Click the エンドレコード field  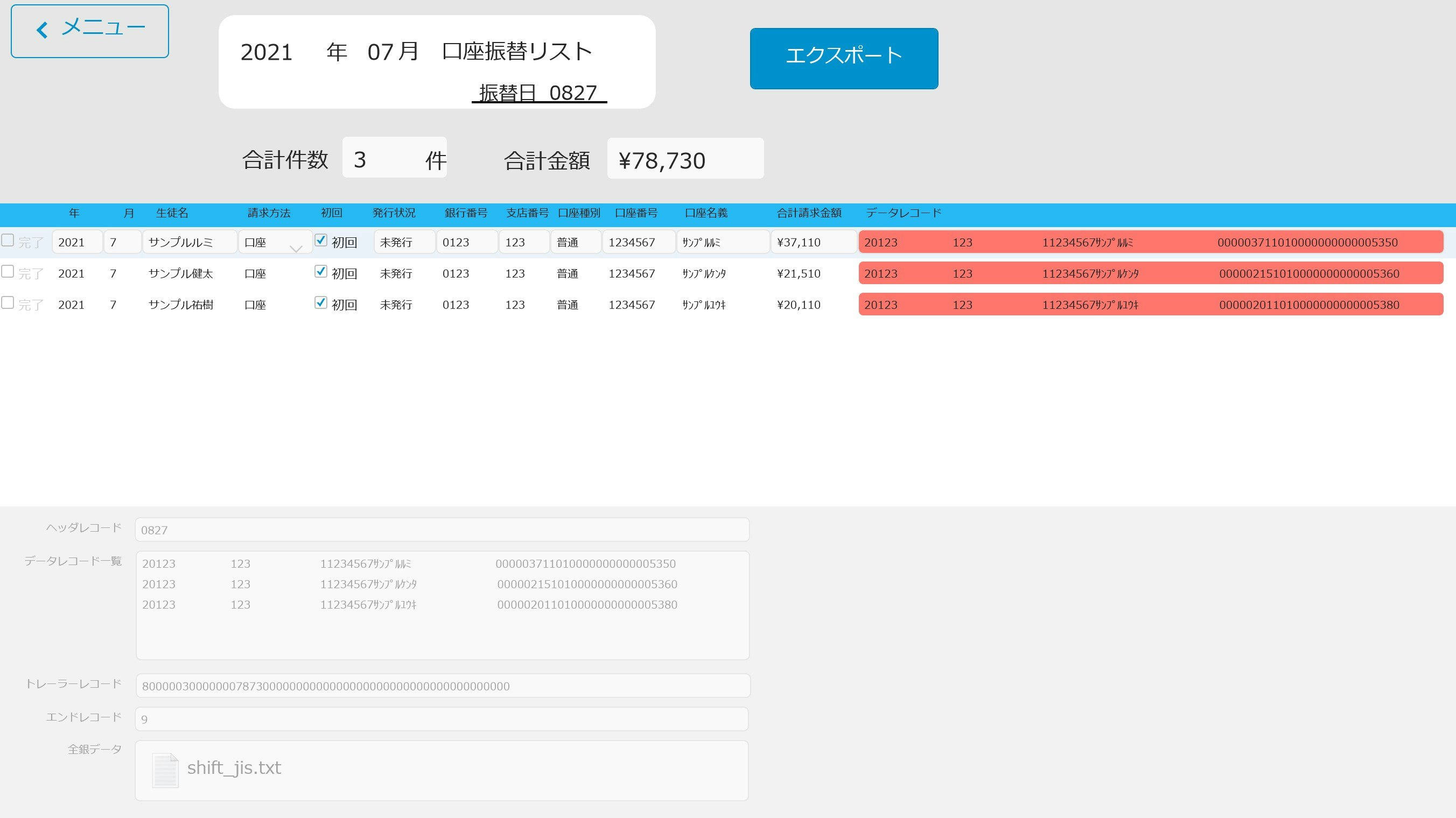pyautogui.click(x=442, y=719)
